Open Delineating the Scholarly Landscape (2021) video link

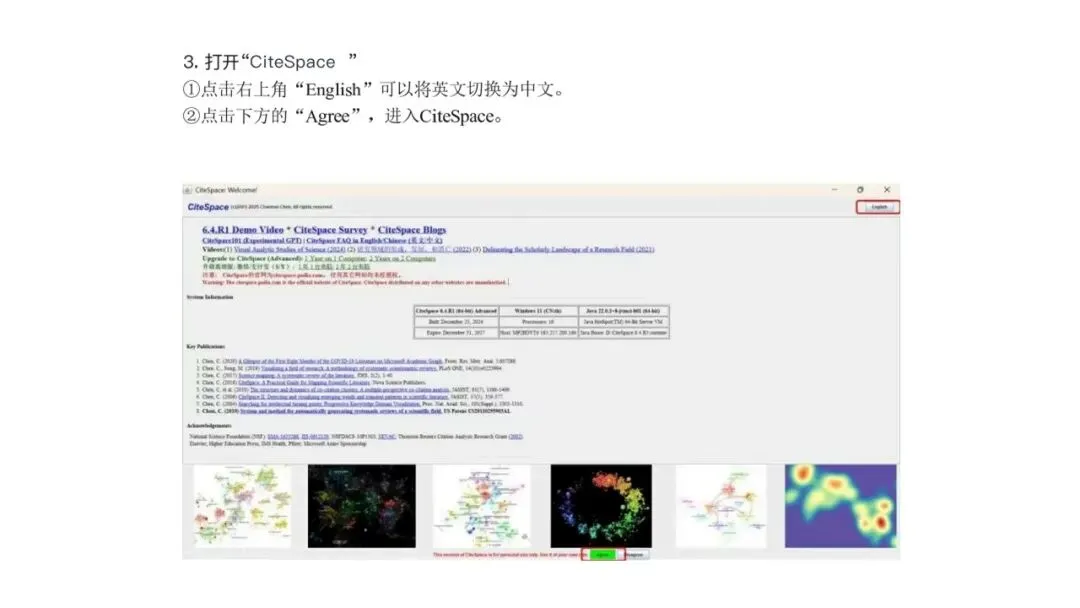568,249
